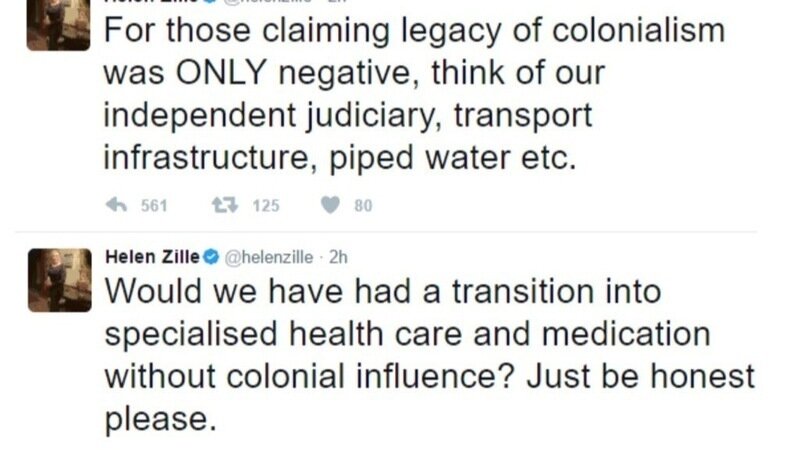Click "Would we have had a transition into"
The image size is (800, 450).
(x=383, y=291)
